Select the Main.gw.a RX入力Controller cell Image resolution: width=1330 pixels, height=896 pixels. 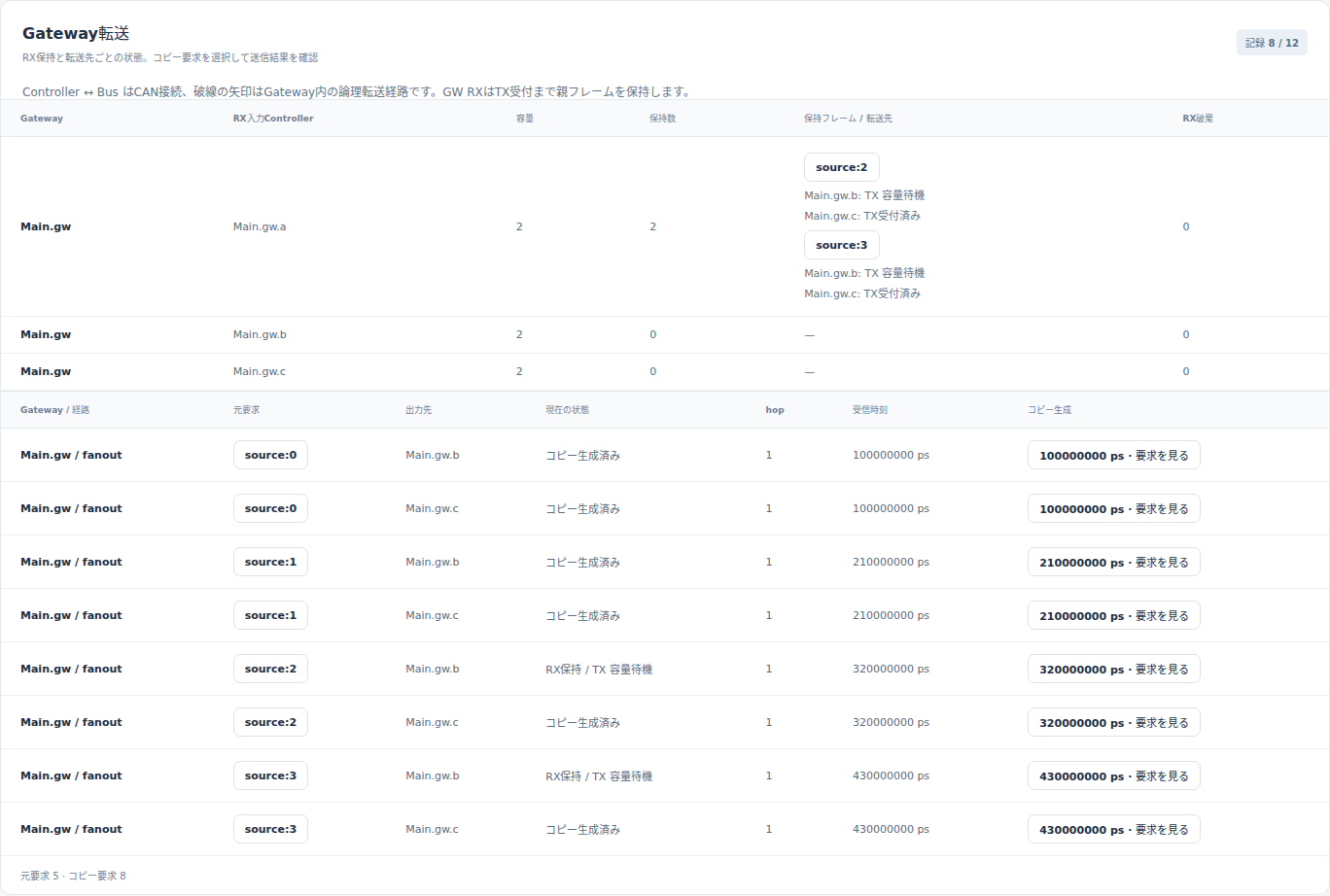tap(260, 226)
